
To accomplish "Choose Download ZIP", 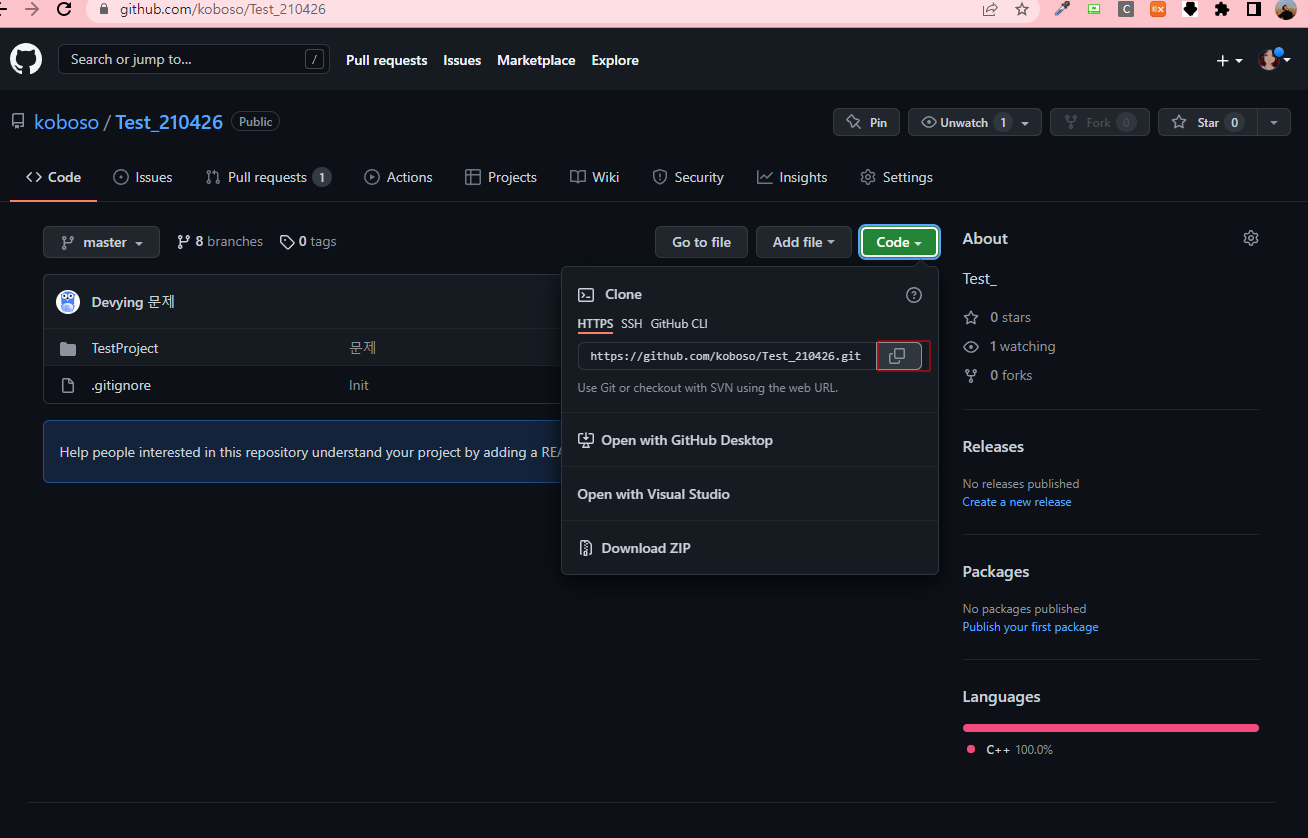I will (750, 548).
